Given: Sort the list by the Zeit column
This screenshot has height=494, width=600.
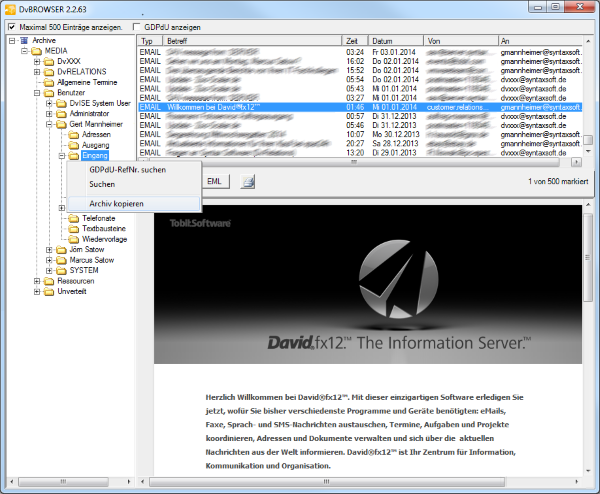Looking at the screenshot, I should [355, 41].
